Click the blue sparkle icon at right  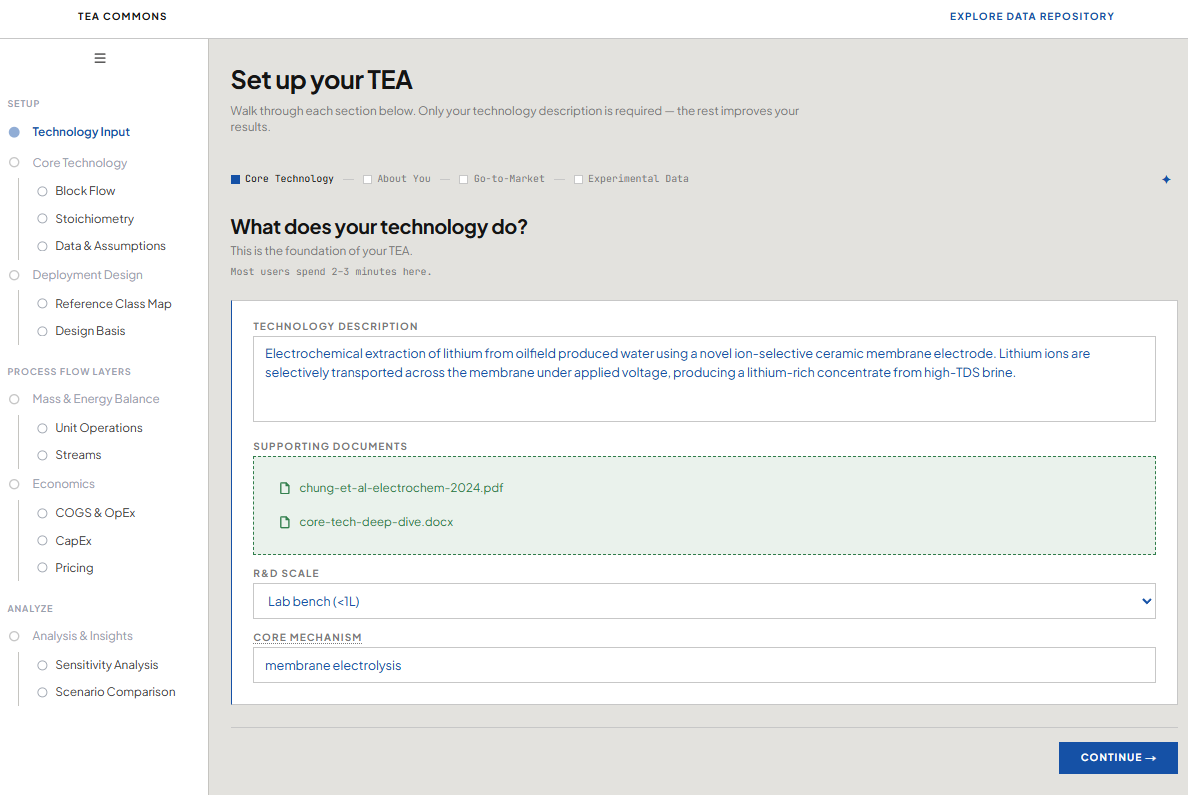coord(1166,180)
